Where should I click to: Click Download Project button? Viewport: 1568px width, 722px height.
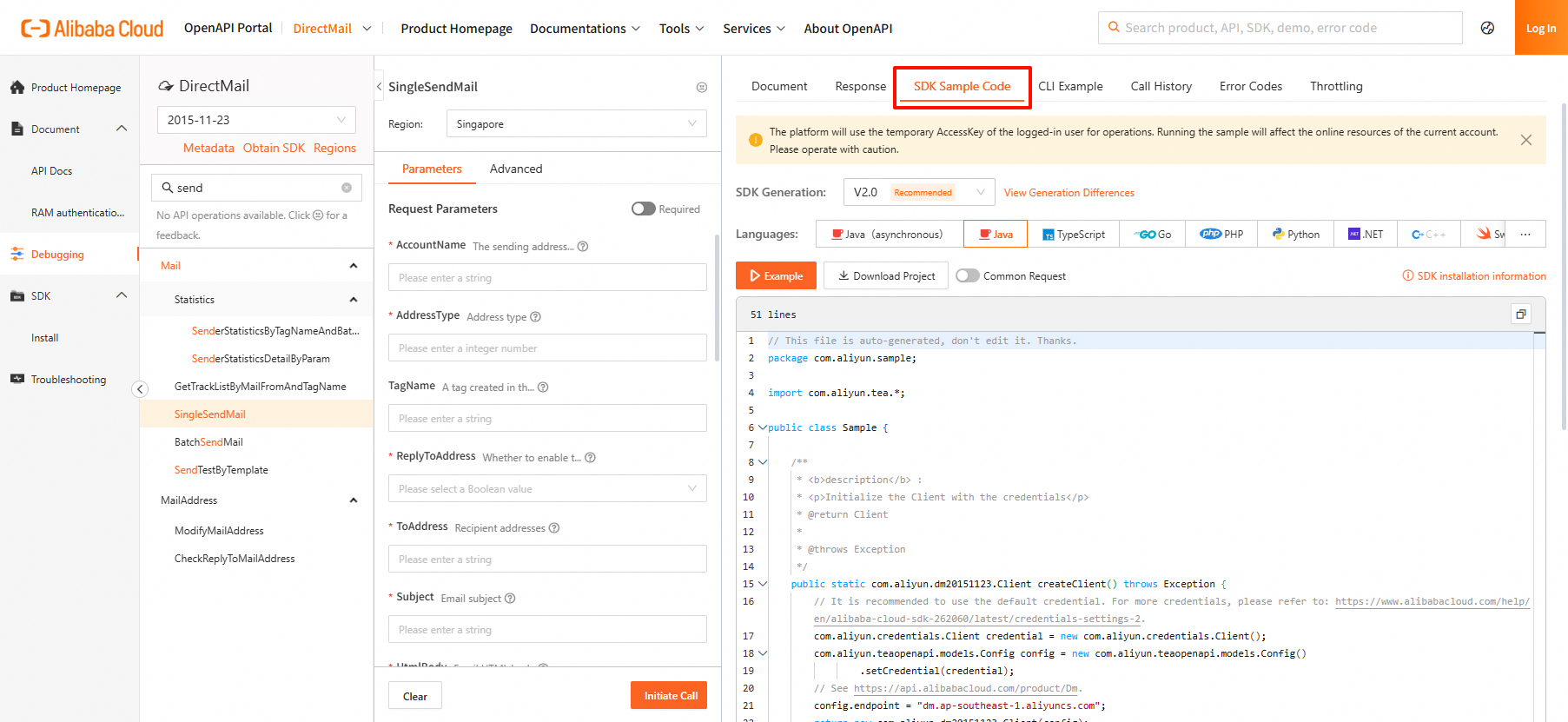pyautogui.click(x=886, y=275)
